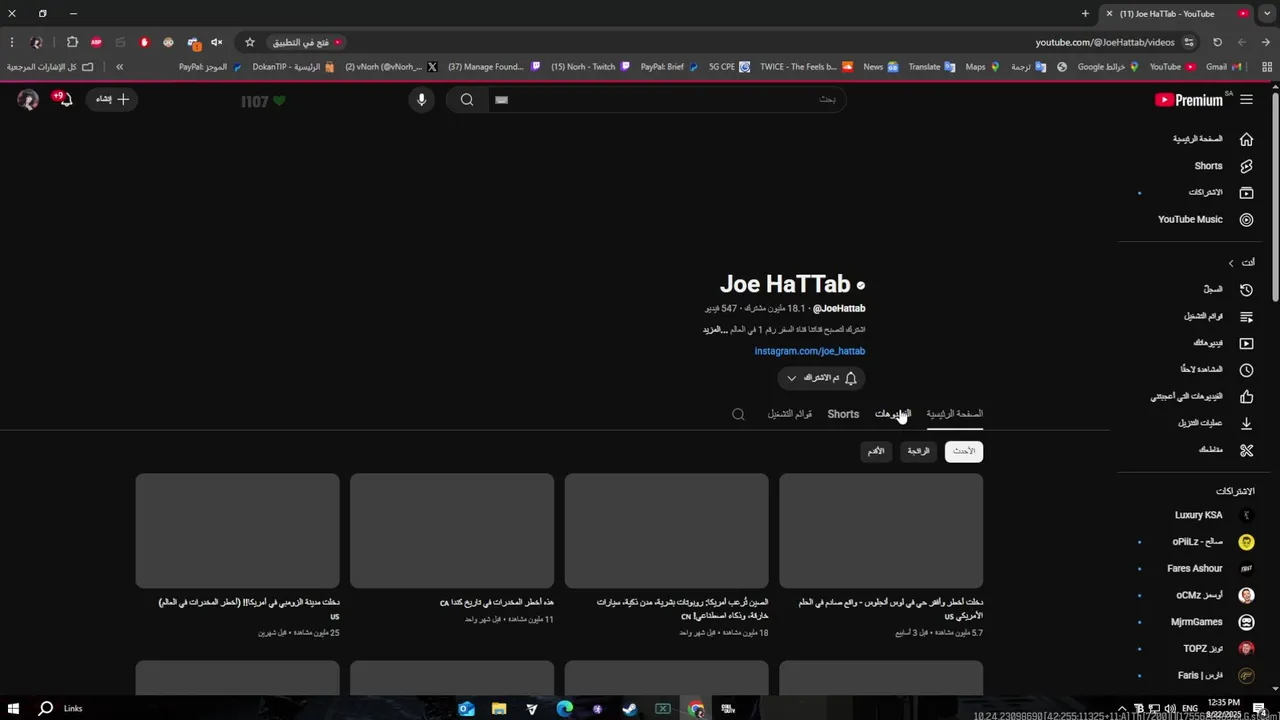Click the Create (إنشاء) plus button
The height and width of the screenshot is (720, 1280).
tap(113, 99)
